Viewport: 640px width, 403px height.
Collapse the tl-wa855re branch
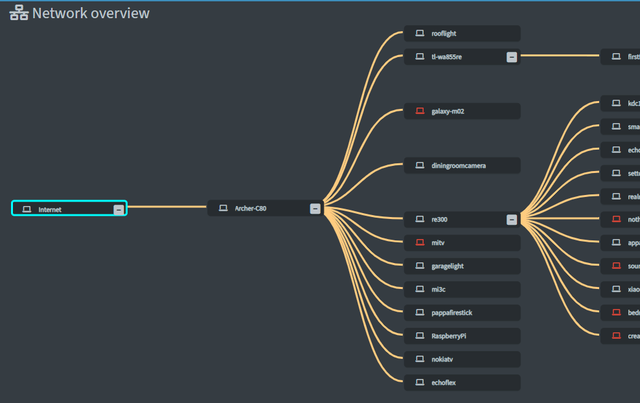[x=512, y=57]
